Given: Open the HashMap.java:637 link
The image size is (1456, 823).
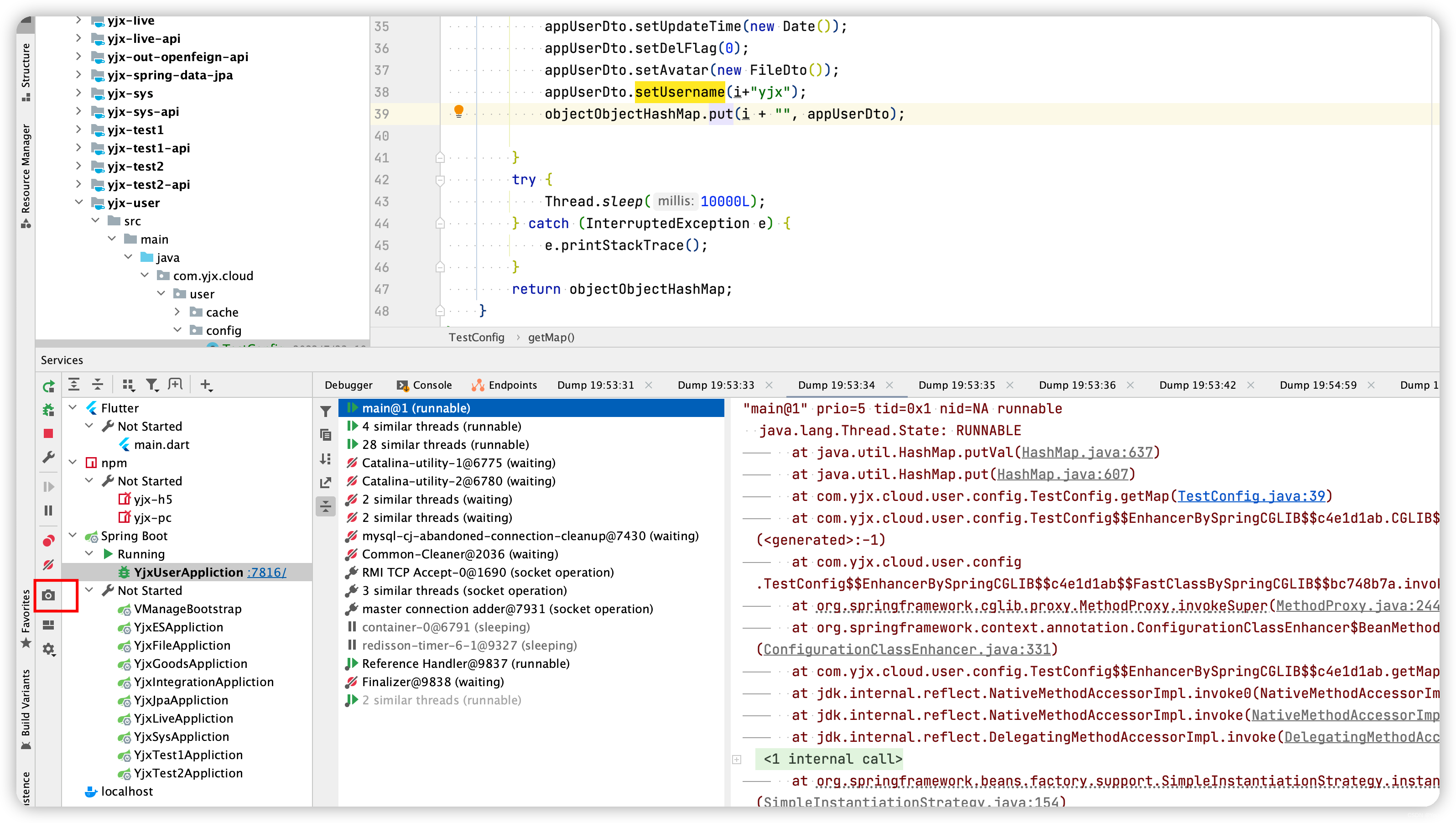Looking at the screenshot, I should pyautogui.click(x=1087, y=452).
